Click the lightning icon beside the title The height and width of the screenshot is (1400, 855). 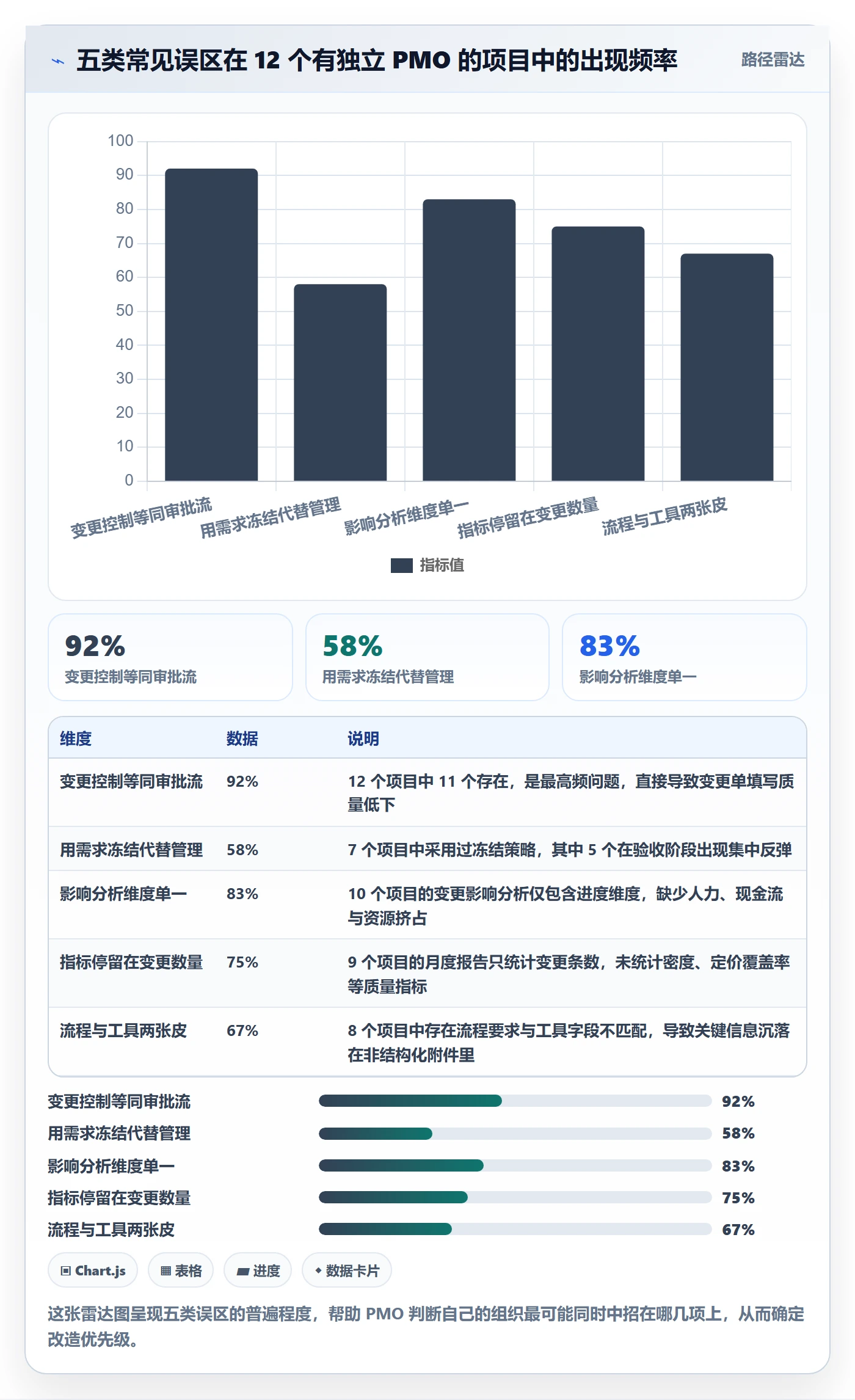pos(58,61)
